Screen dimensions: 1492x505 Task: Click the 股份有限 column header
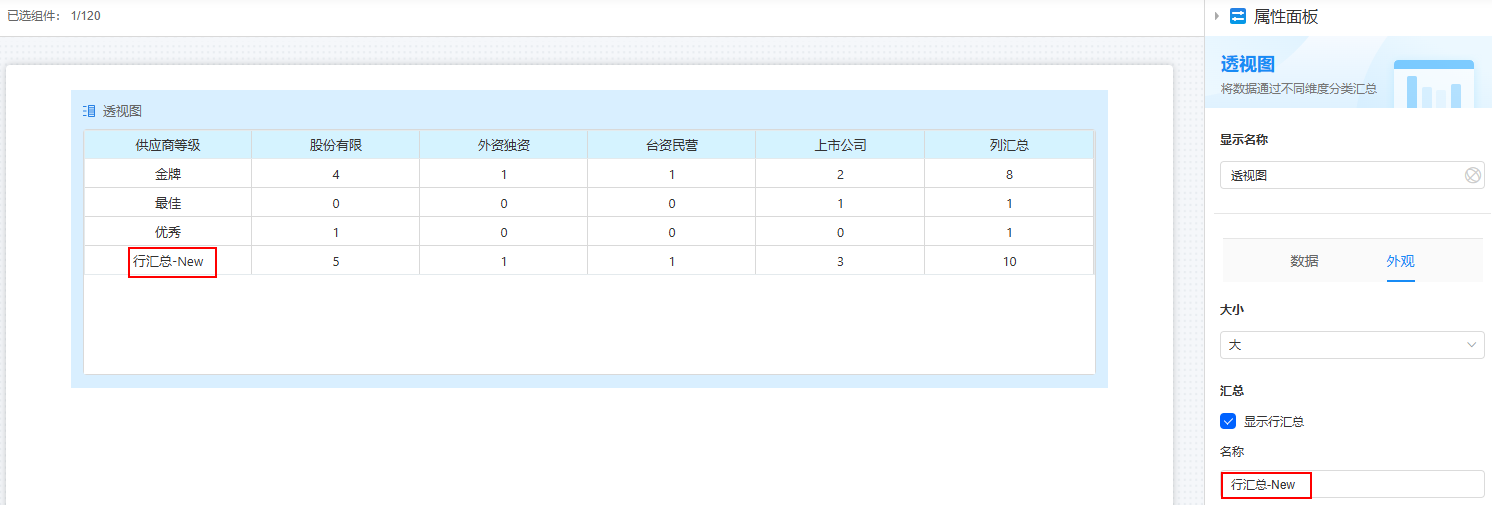click(336, 145)
